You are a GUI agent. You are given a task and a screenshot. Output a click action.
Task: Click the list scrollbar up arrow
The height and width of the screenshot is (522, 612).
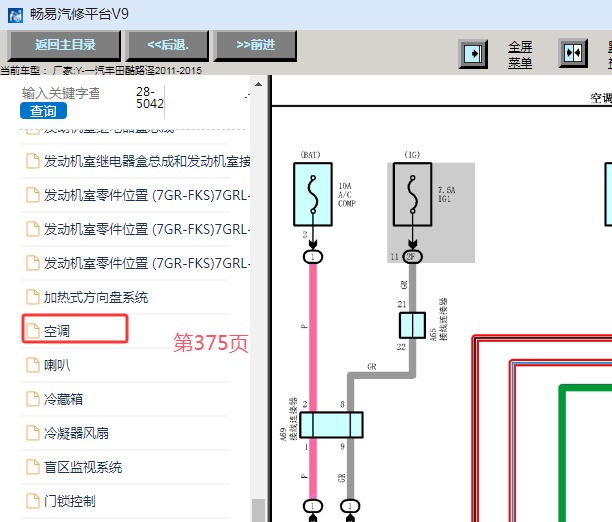pos(258,84)
